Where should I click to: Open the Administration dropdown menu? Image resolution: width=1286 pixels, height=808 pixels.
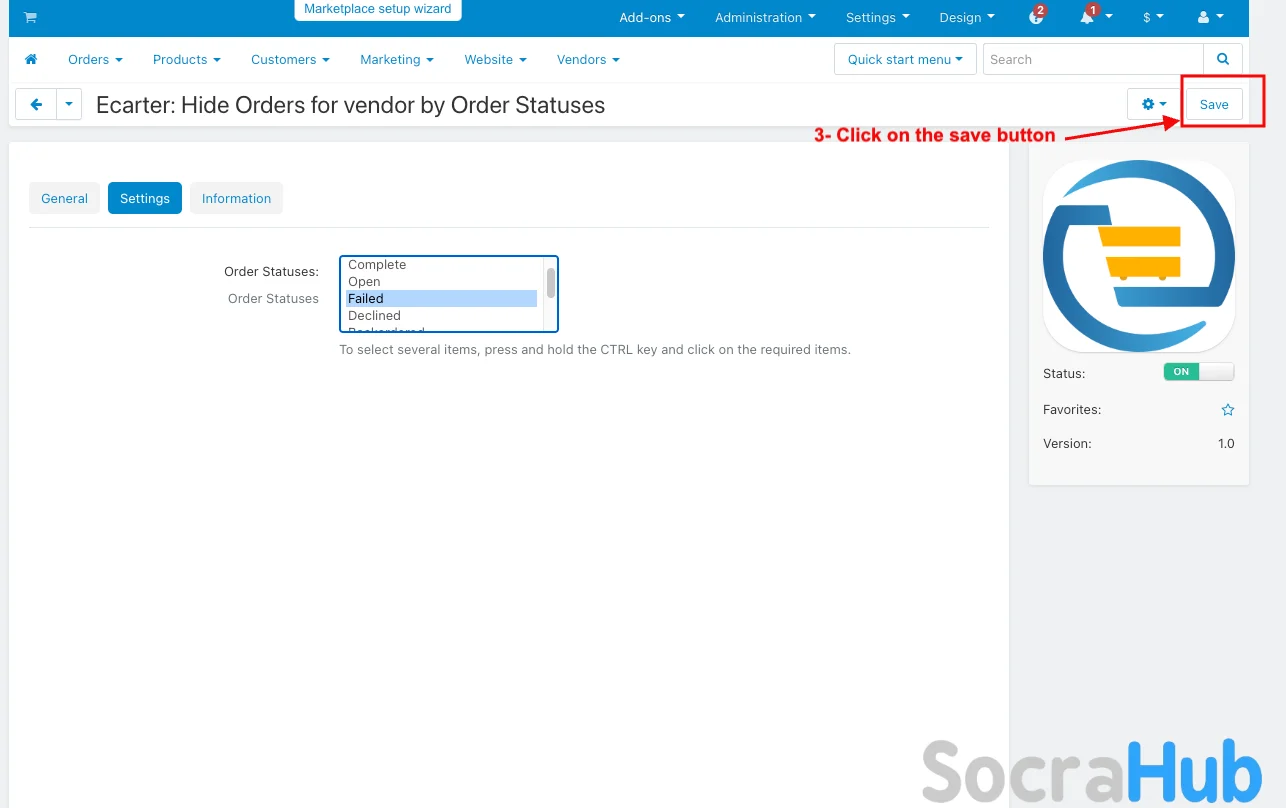pyautogui.click(x=765, y=17)
